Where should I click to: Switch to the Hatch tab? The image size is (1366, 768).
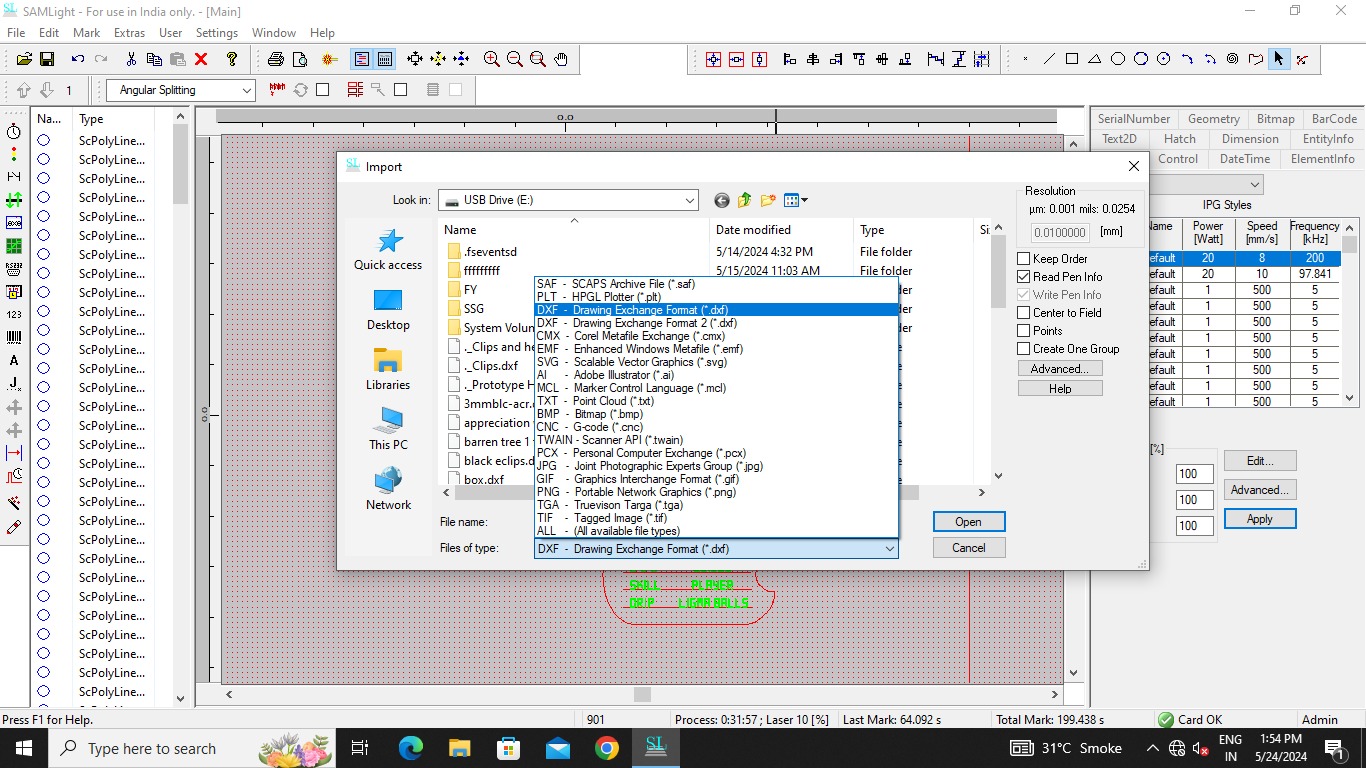point(1180,139)
